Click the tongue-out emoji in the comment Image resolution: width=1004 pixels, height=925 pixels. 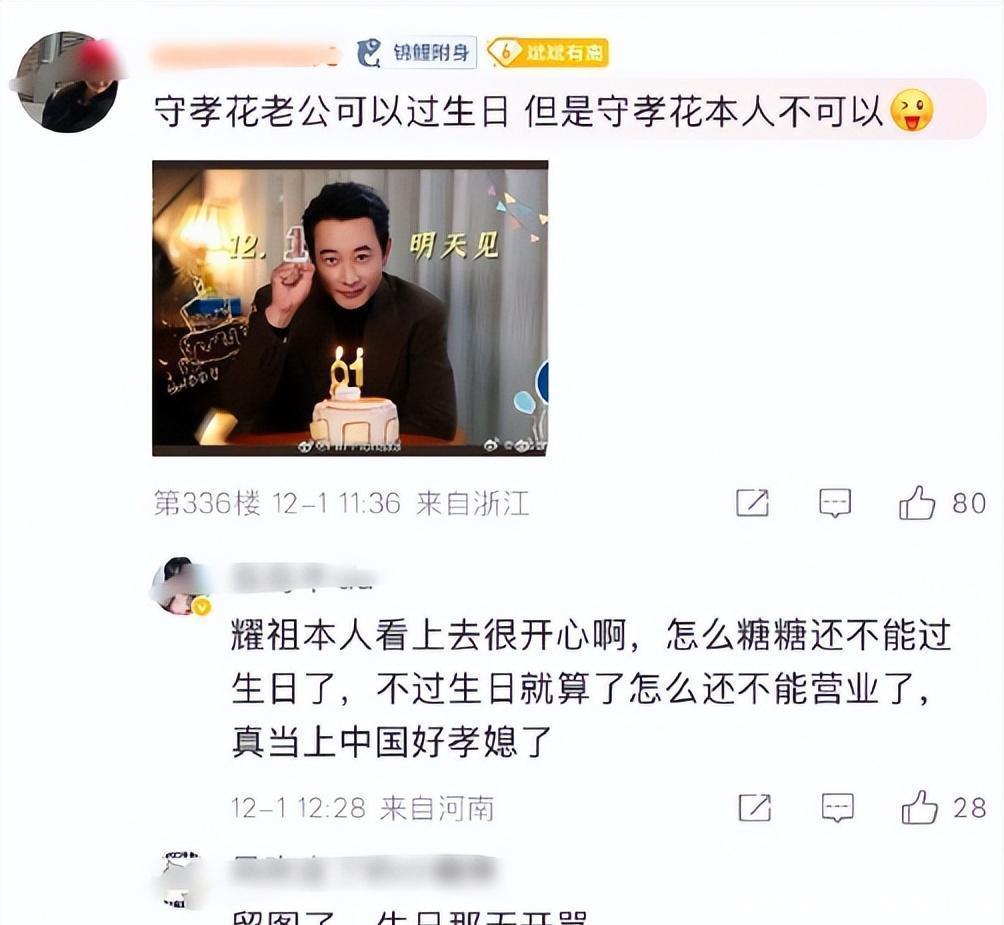[x=912, y=110]
